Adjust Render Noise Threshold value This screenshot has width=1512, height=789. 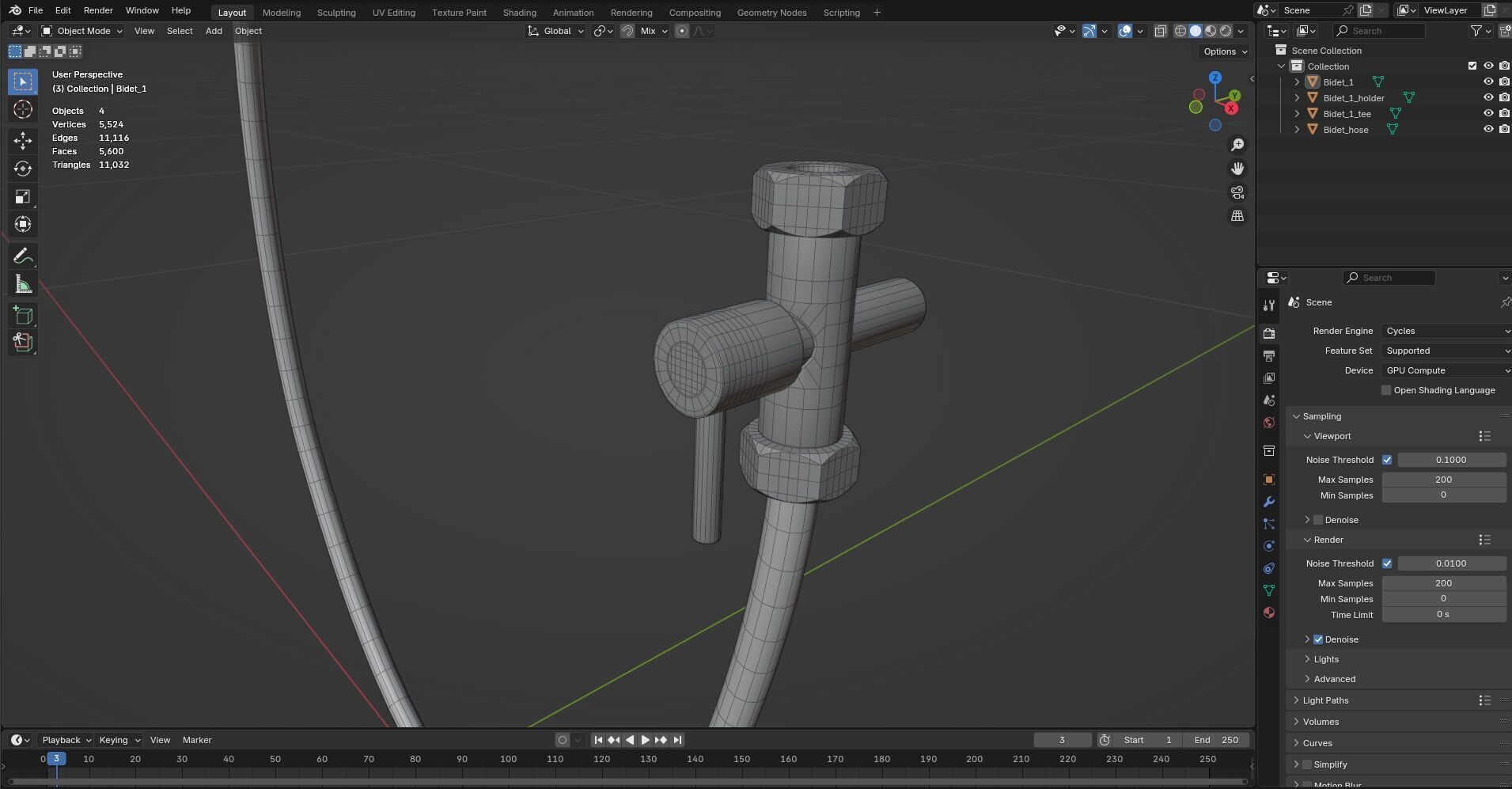(x=1451, y=563)
